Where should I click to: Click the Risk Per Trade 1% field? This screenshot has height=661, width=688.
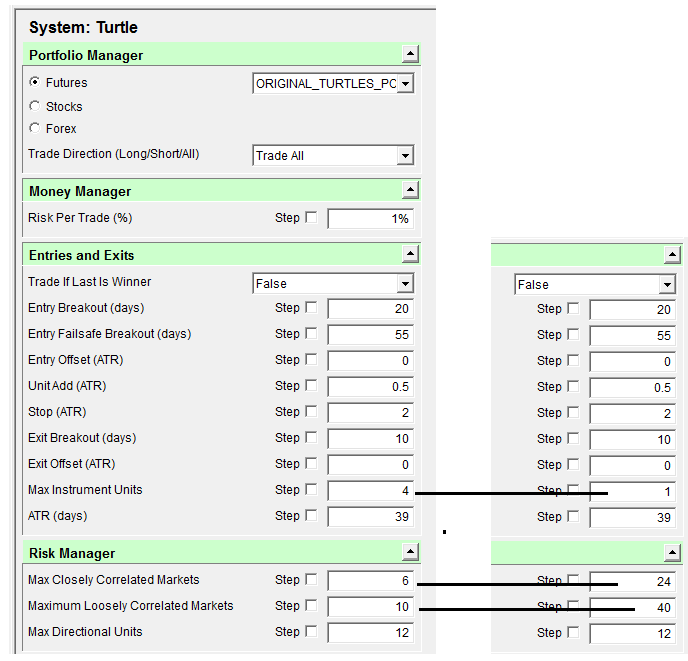point(370,219)
